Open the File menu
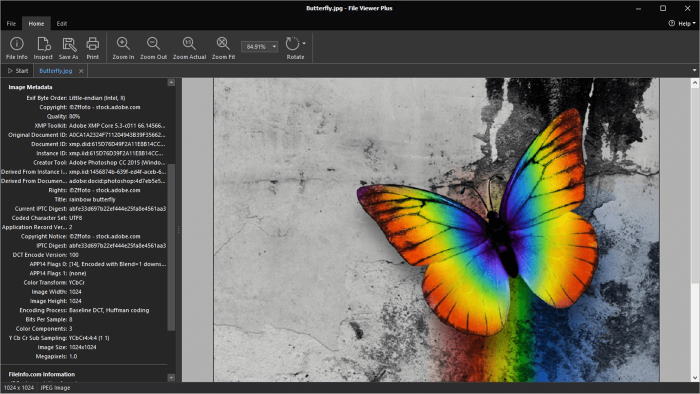The height and width of the screenshot is (394, 700). click(11, 24)
